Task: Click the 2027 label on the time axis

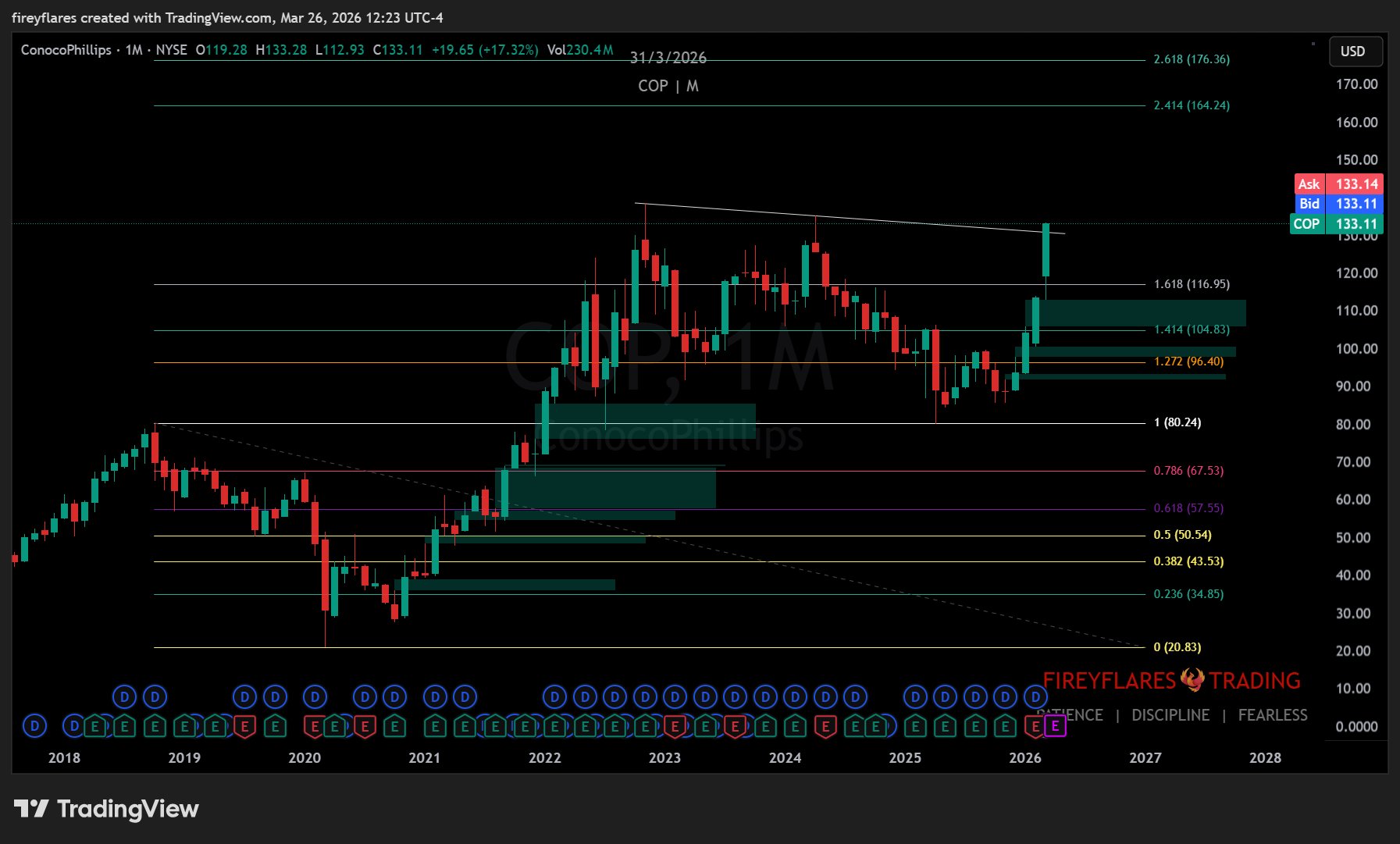Action: (x=1145, y=758)
